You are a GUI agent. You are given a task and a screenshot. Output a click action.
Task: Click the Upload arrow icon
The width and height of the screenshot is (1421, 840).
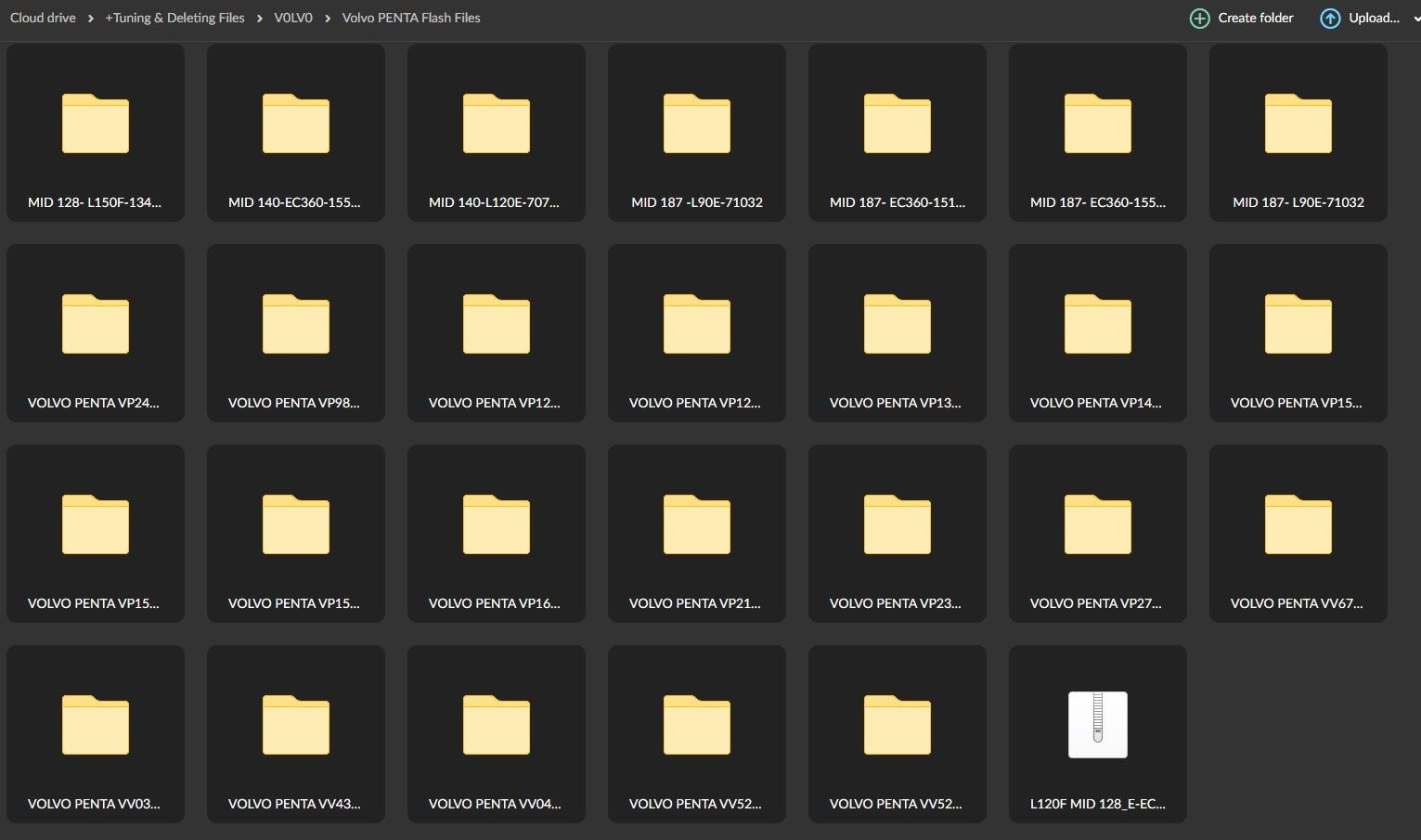pos(1329,19)
